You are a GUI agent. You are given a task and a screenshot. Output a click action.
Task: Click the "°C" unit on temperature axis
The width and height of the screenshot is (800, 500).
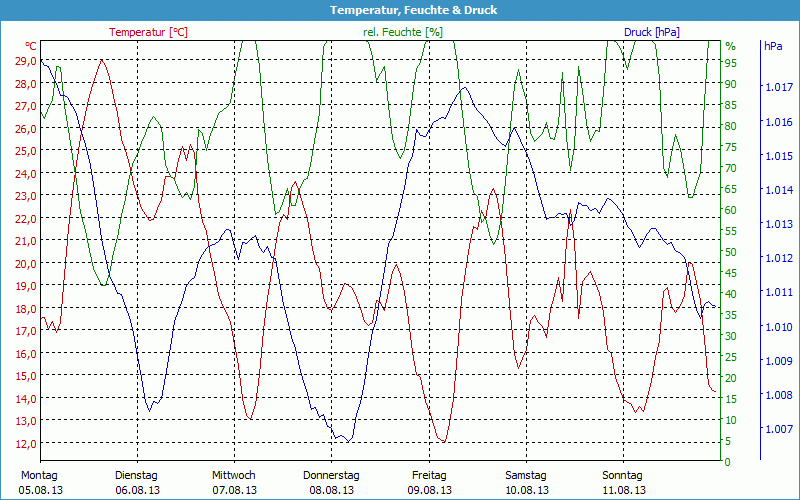pos(31,46)
